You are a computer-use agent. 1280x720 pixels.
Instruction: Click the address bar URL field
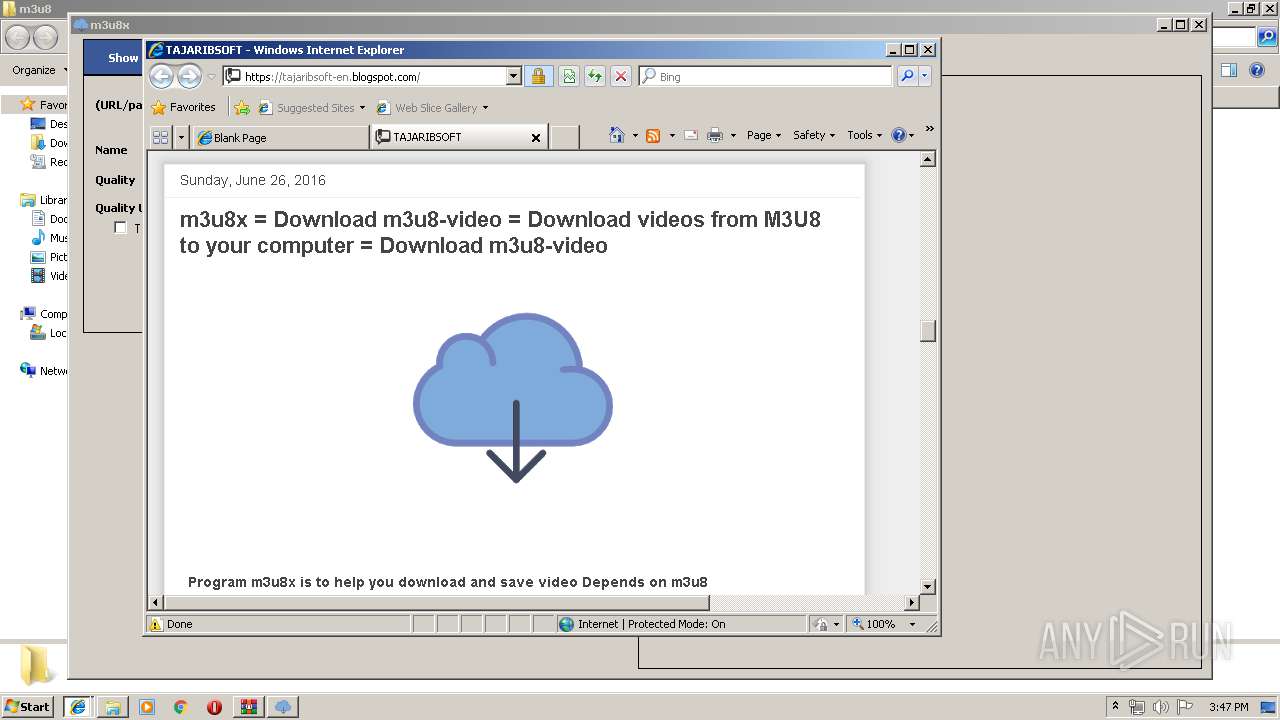pyautogui.click(x=364, y=76)
